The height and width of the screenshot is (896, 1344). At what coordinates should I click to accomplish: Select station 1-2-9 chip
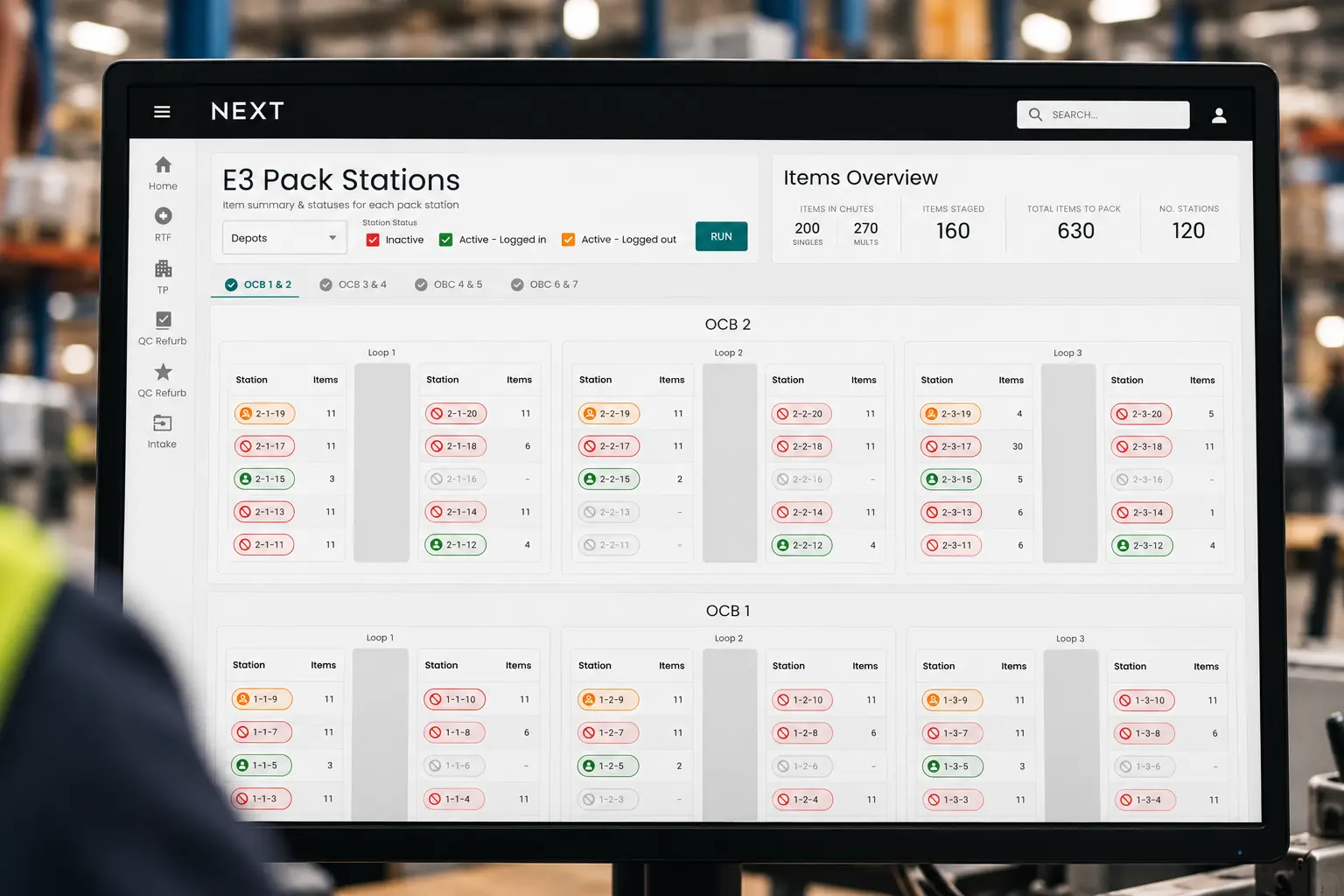pyautogui.click(x=607, y=700)
